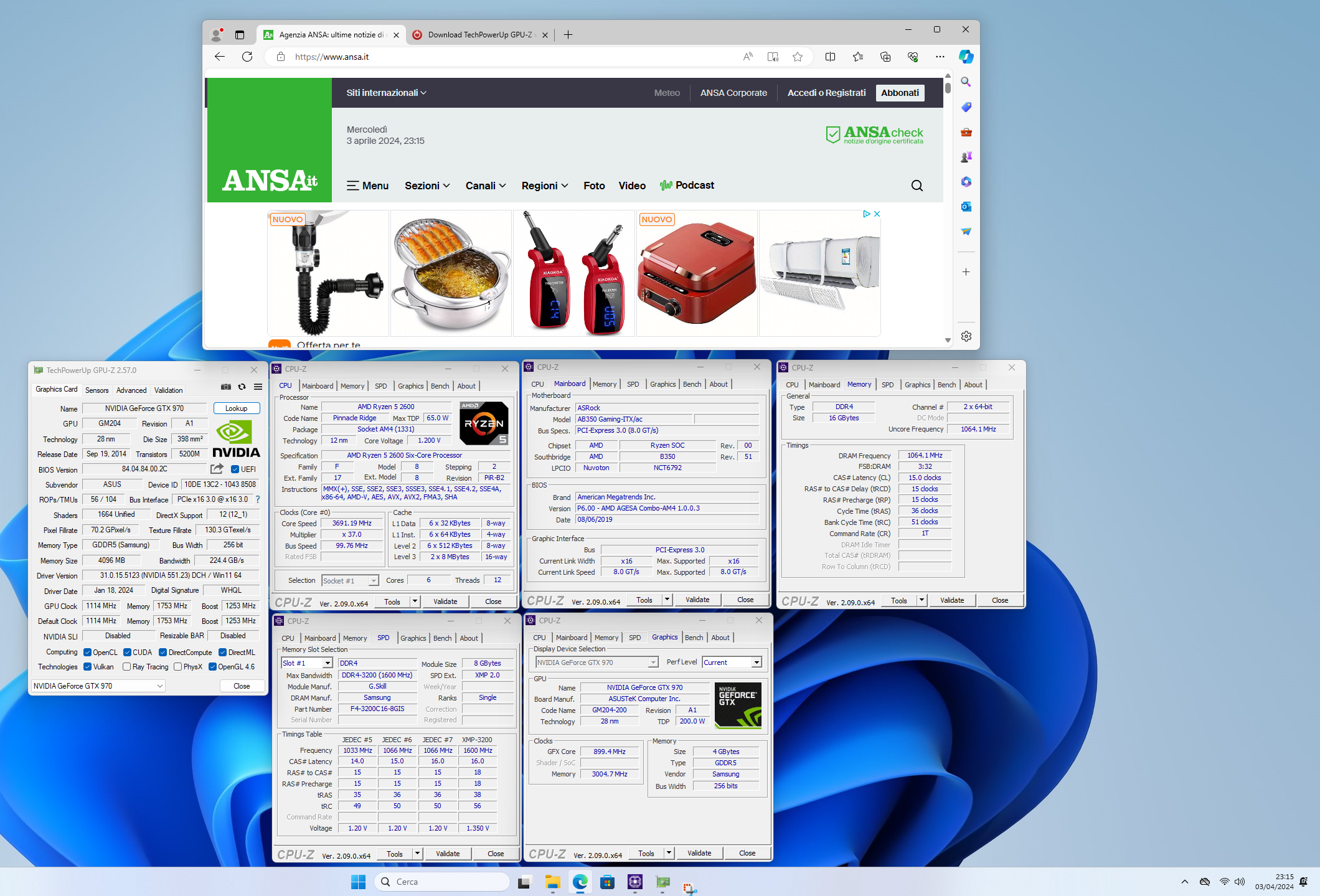
Task: Click the Lookup button in GPU-Z
Action: (237, 408)
